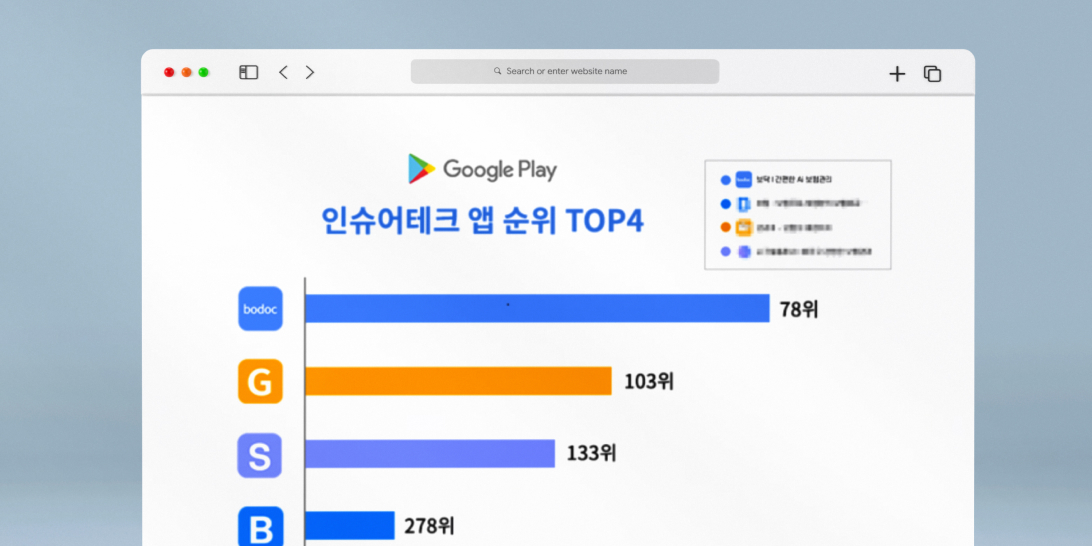Click the orange G app icon
Viewport: 1092px width, 546px height.
pyautogui.click(x=260, y=382)
